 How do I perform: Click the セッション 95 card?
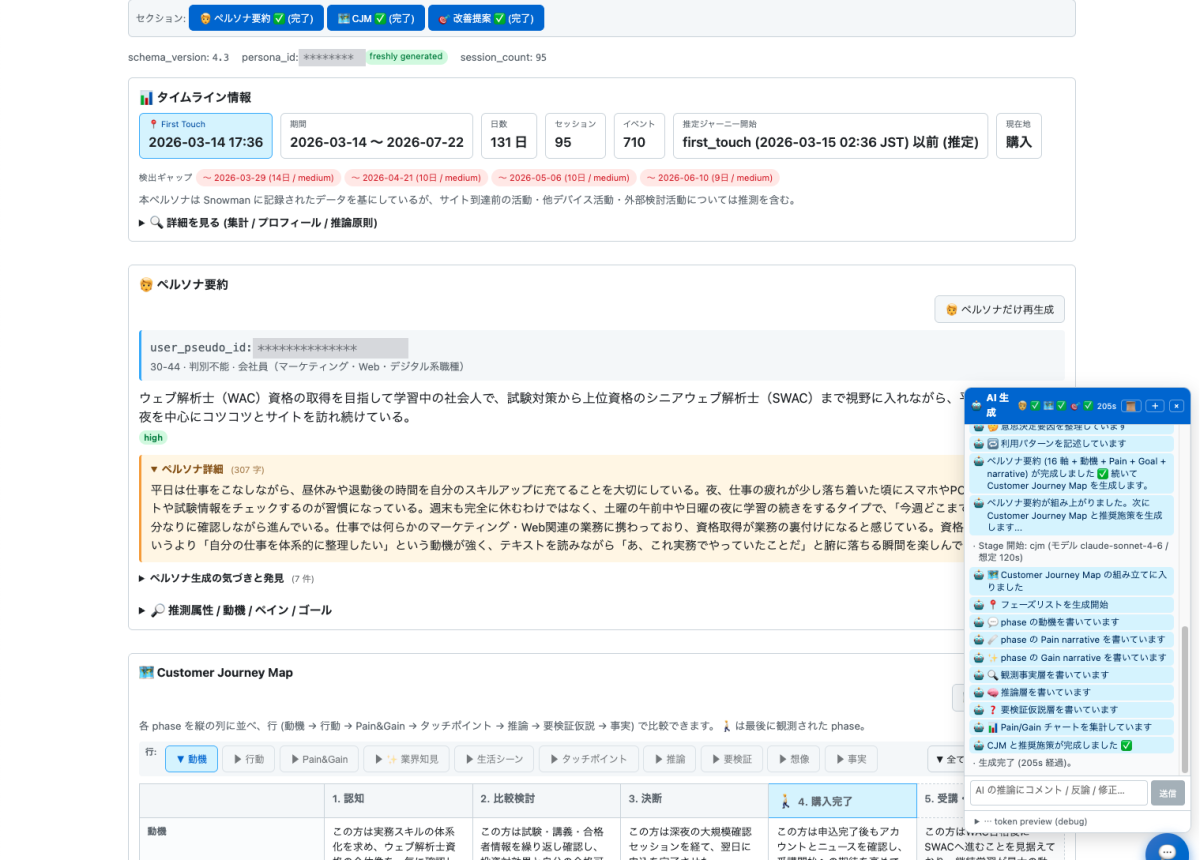(x=575, y=136)
